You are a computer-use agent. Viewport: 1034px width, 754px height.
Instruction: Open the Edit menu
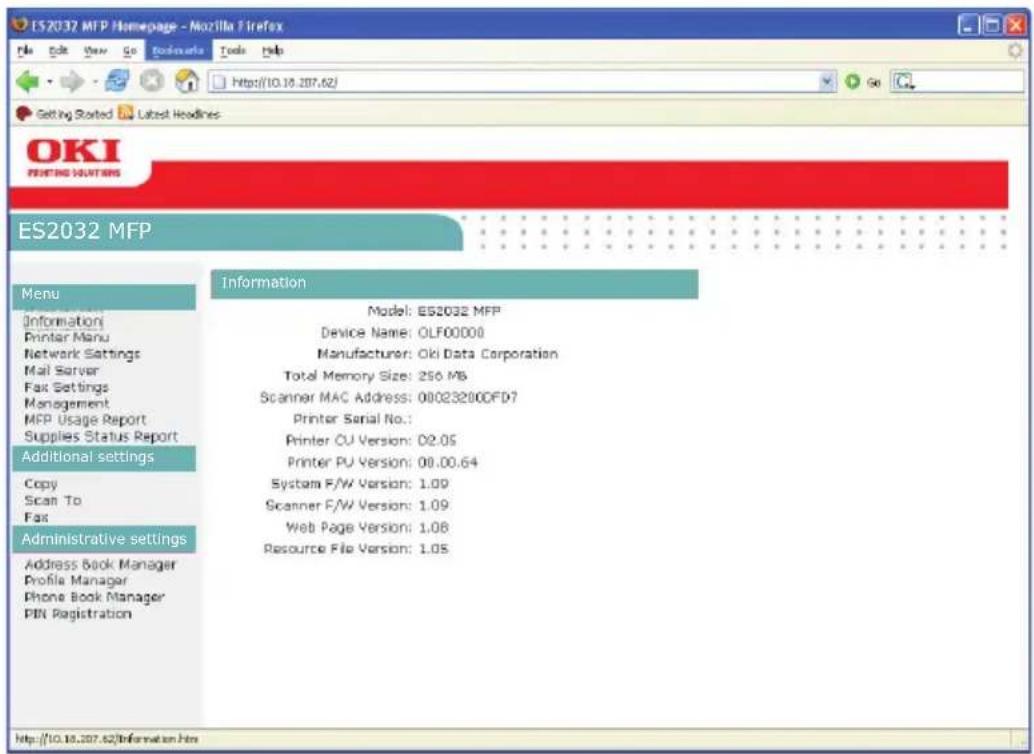(x=58, y=50)
